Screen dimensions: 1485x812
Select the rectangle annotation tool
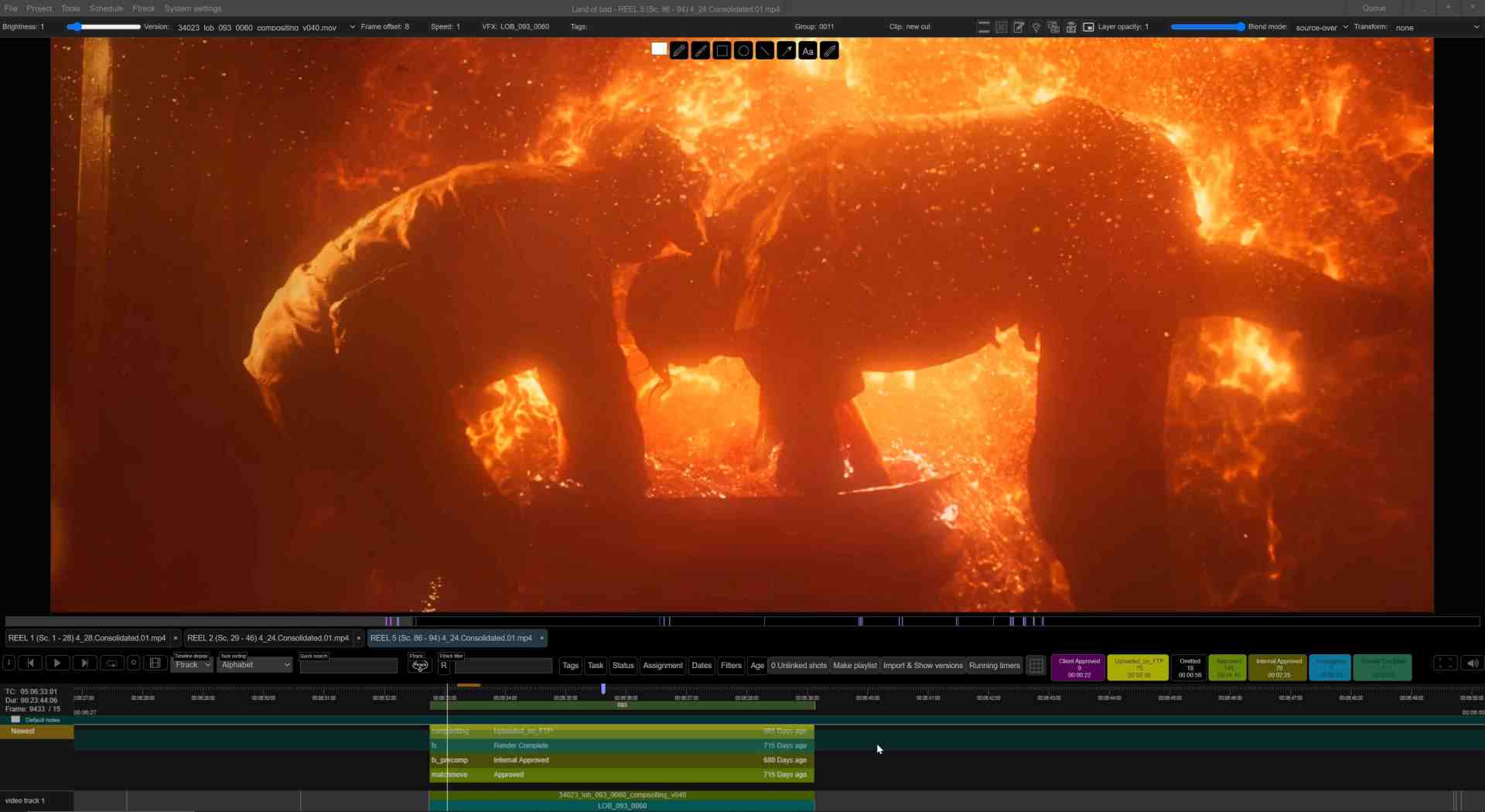click(722, 50)
